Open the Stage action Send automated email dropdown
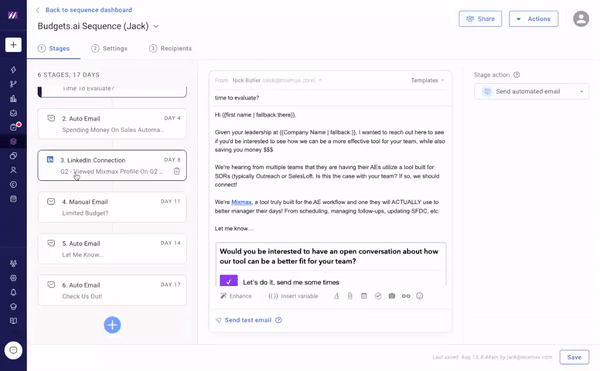This screenshot has height=371, width=600. 532,91
